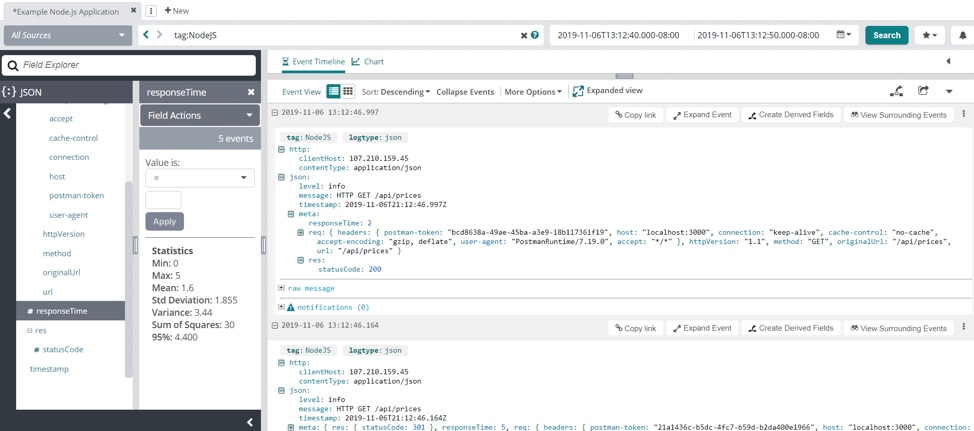The image size is (974, 431).
Task: Collapse the meta node in first event
Action: click(x=291, y=214)
